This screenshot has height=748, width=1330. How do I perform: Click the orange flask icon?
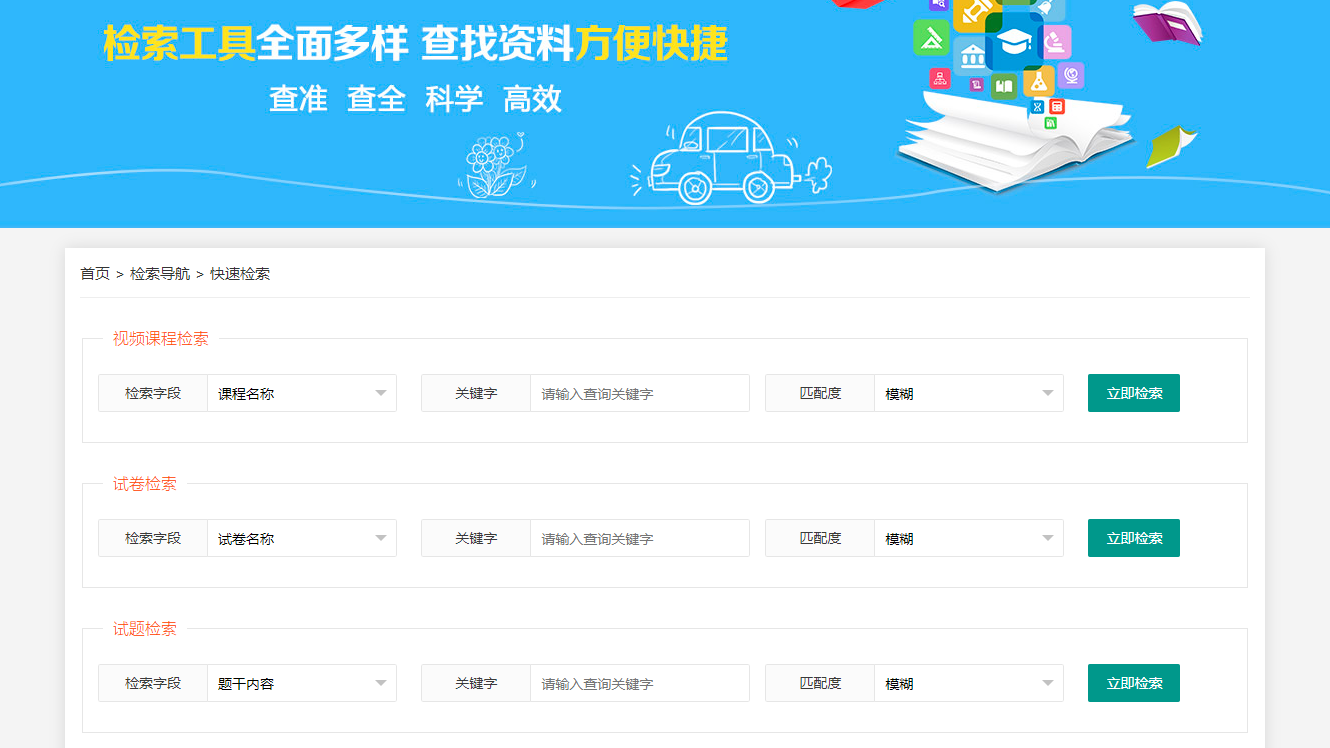click(1039, 82)
